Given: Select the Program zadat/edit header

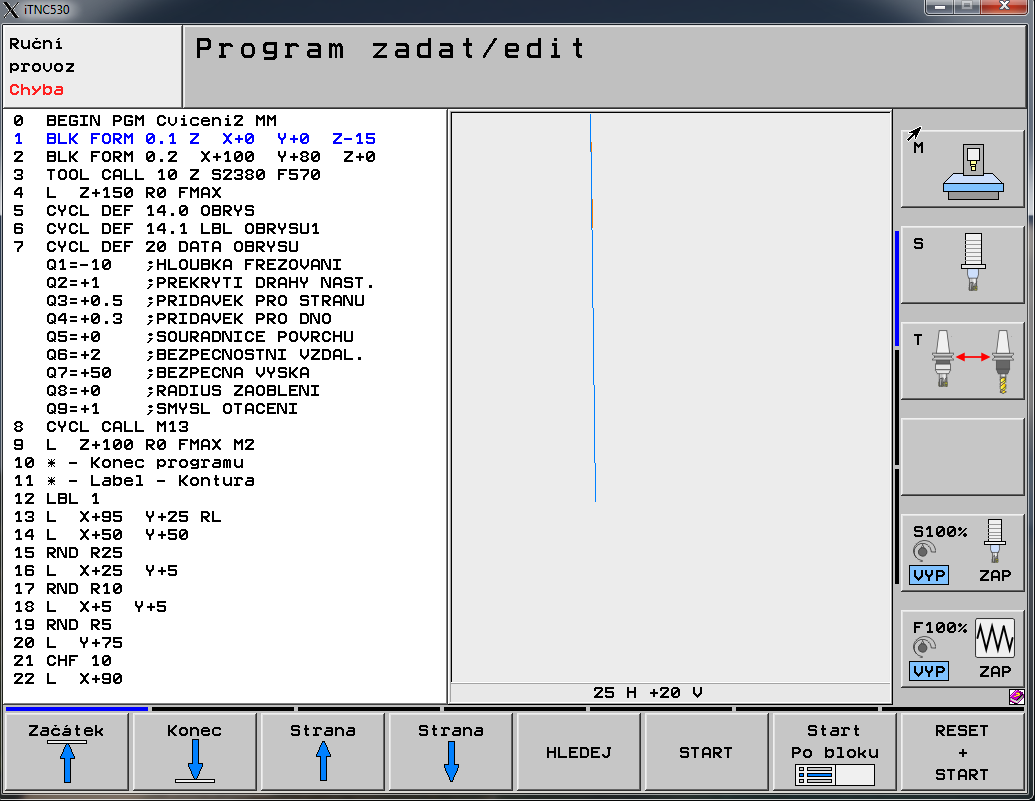Looking at the screenshot, I should [x=390, y=49].
